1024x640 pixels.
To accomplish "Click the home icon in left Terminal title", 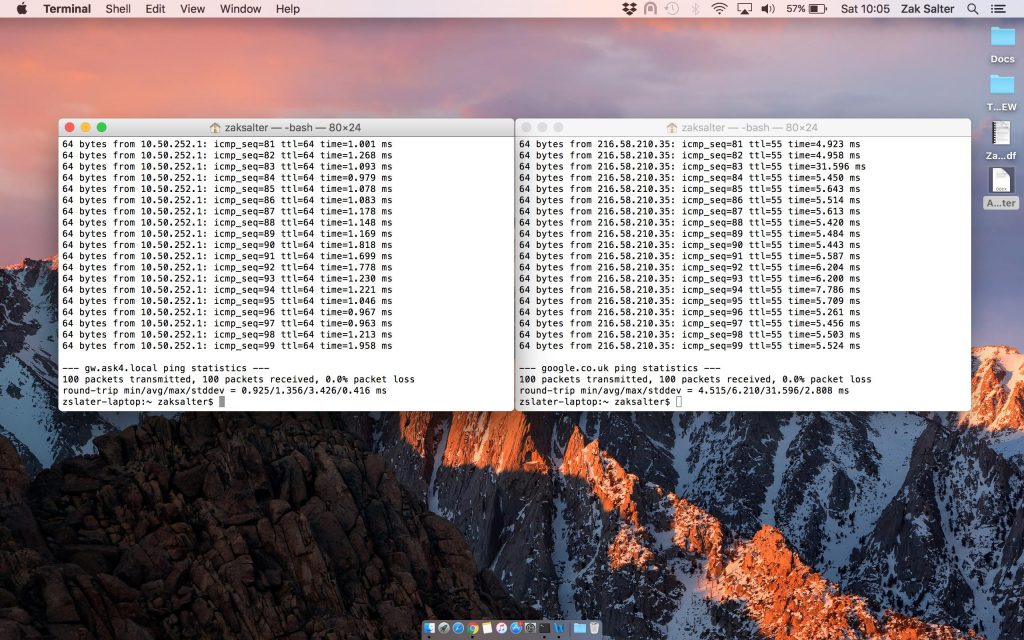I will coord(215,127).
